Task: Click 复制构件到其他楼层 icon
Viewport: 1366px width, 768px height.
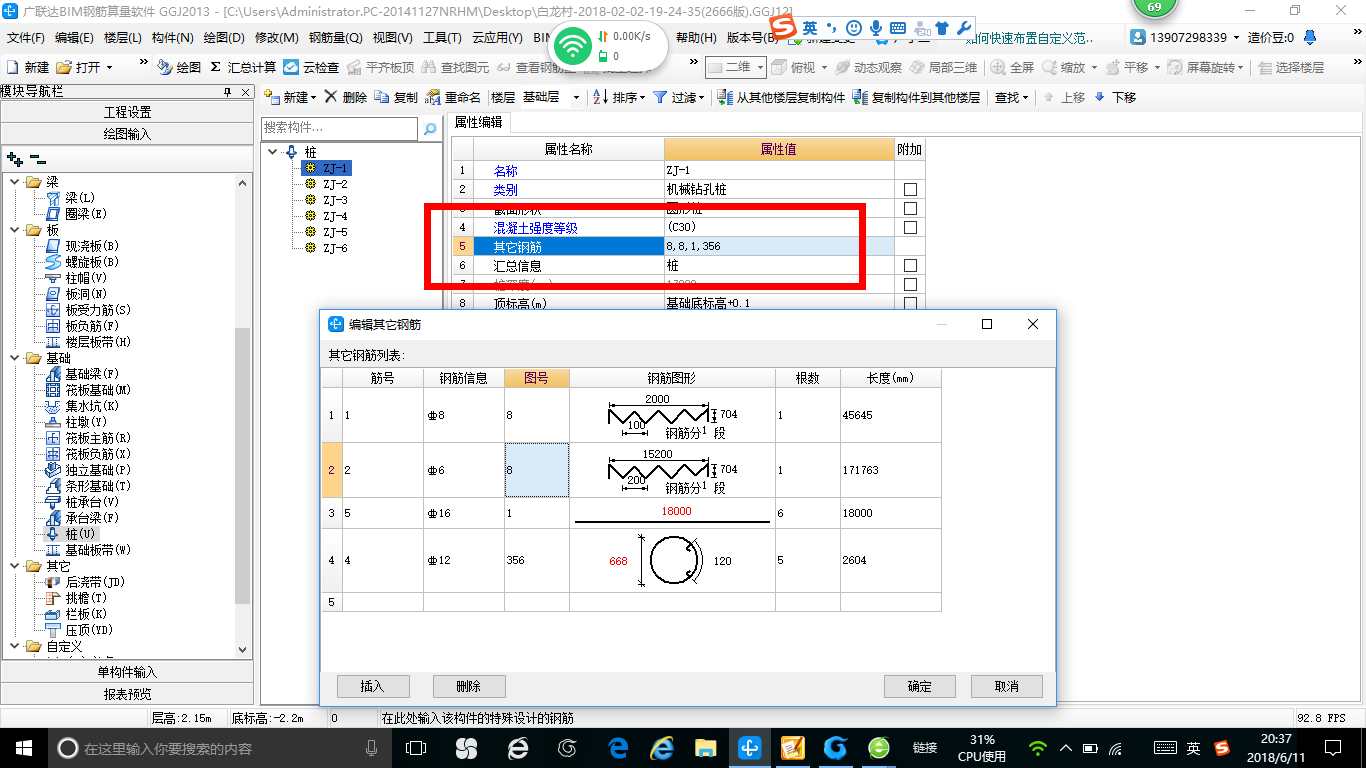Action: click(x=917, y=97)
